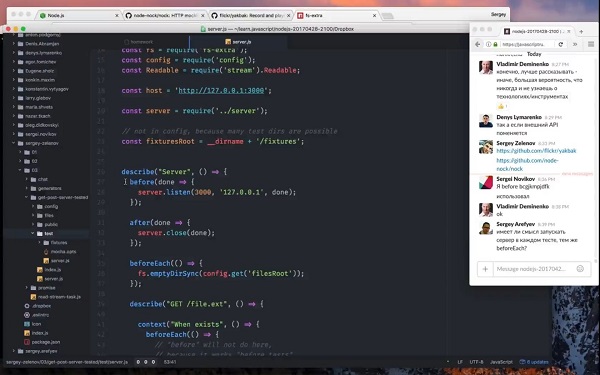Screen dimensions: 600x375
Task: Select the server.js editor tab
Action: pos(238,42)
